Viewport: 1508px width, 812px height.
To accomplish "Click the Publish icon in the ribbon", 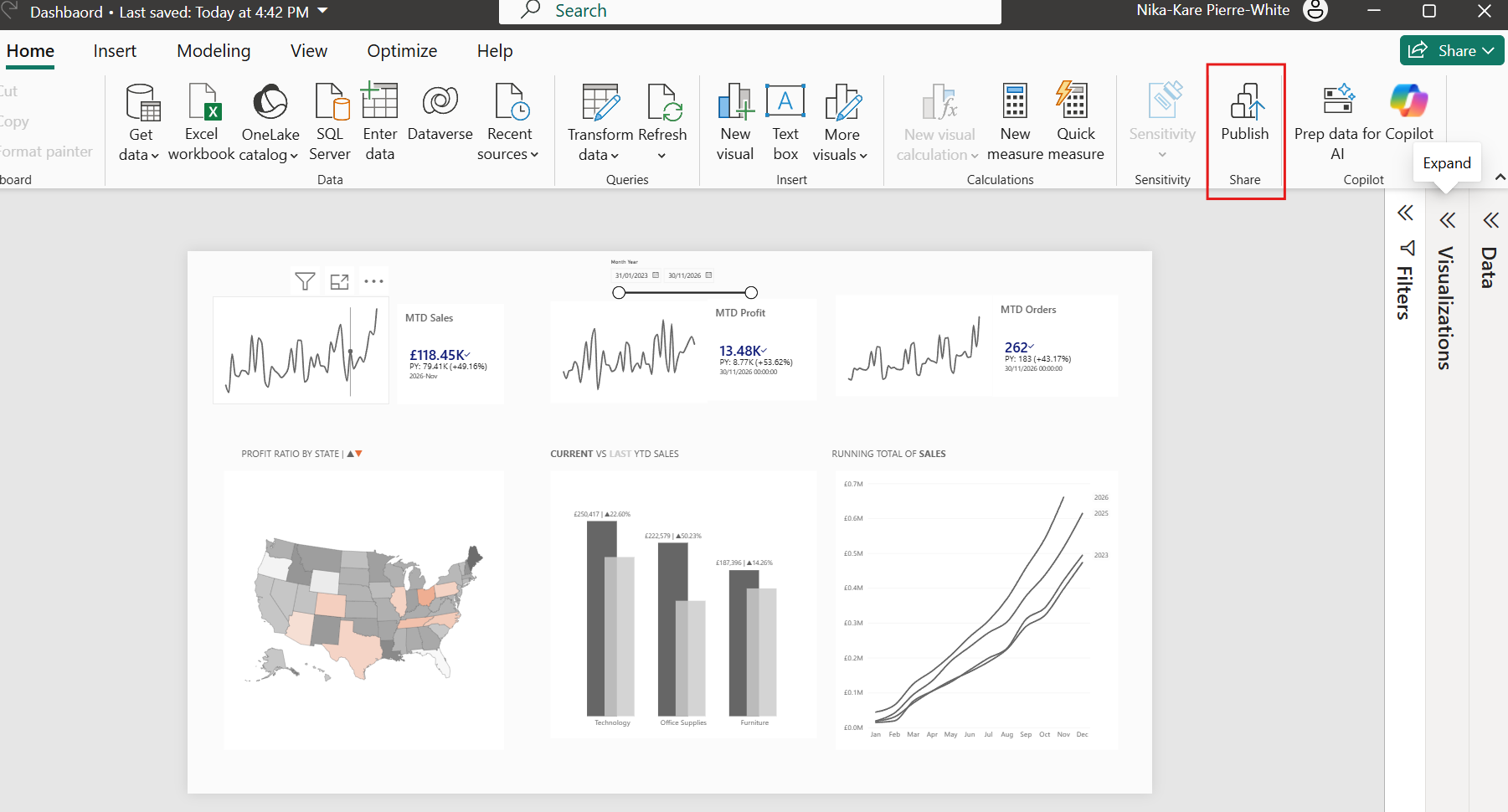I will coord(1245,101).
